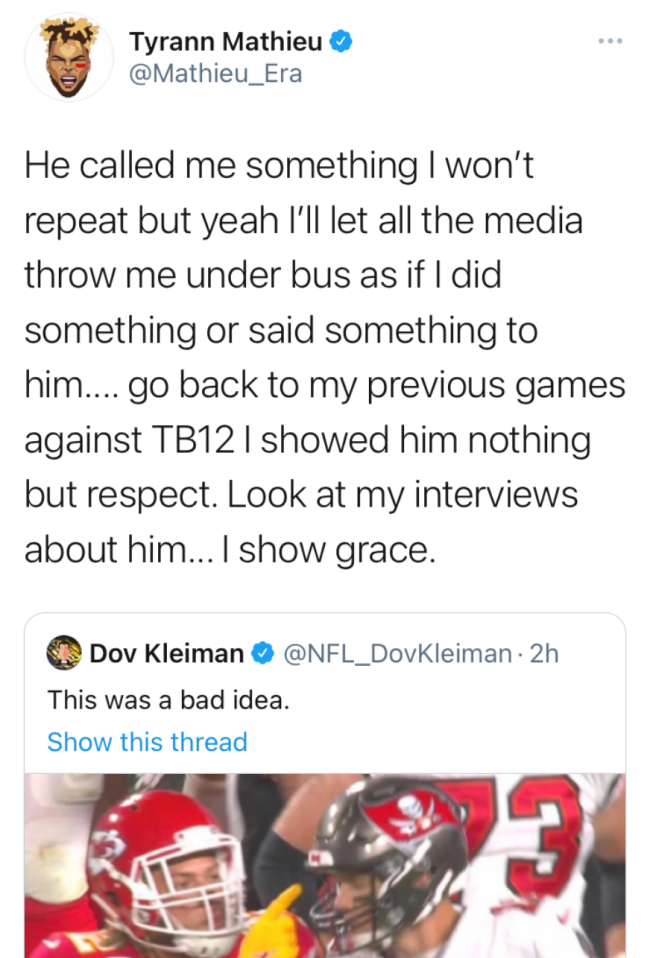Click the "Dov Kleiman" author name
Image resolution: width=650 pixels, height=958 pixels.
pyautogui.click(x=166, y=654)
